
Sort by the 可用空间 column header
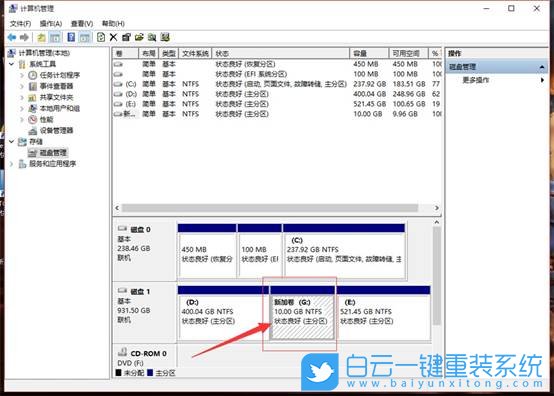point(408,53)
